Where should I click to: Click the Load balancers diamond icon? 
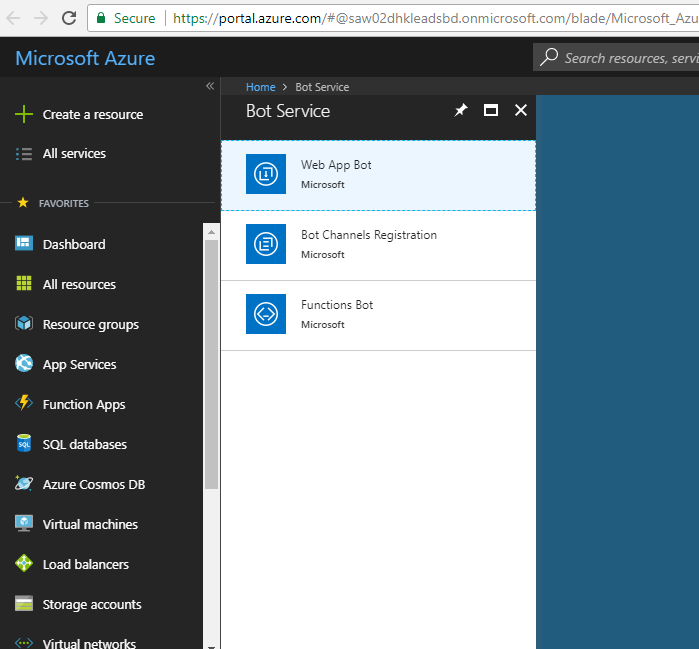tap(24, 563)
